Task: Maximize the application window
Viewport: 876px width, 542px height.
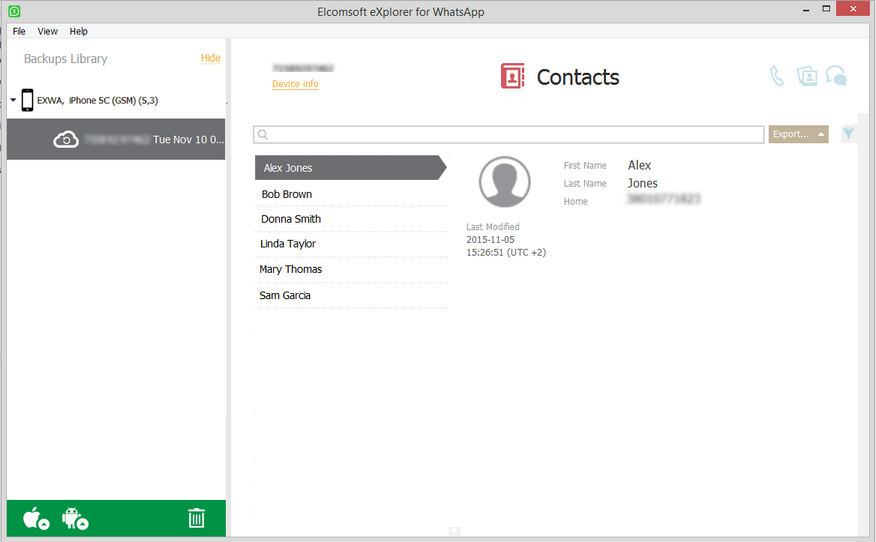Action: point(826,9)
